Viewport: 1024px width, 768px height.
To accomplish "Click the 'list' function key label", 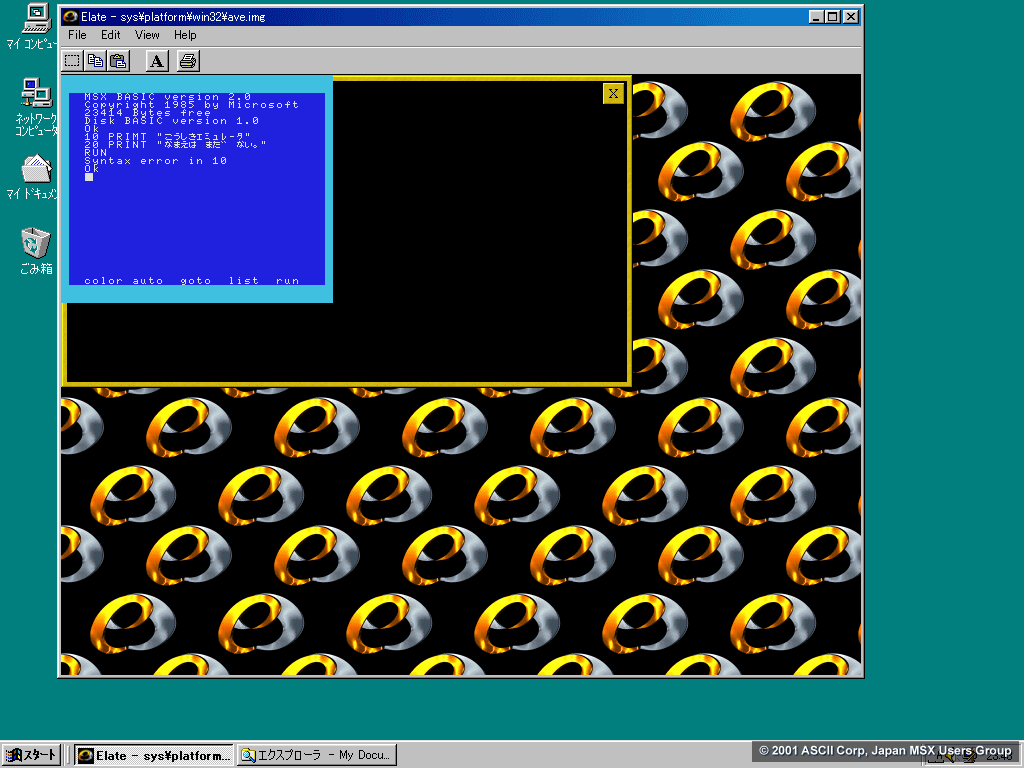I will point(244,281).
